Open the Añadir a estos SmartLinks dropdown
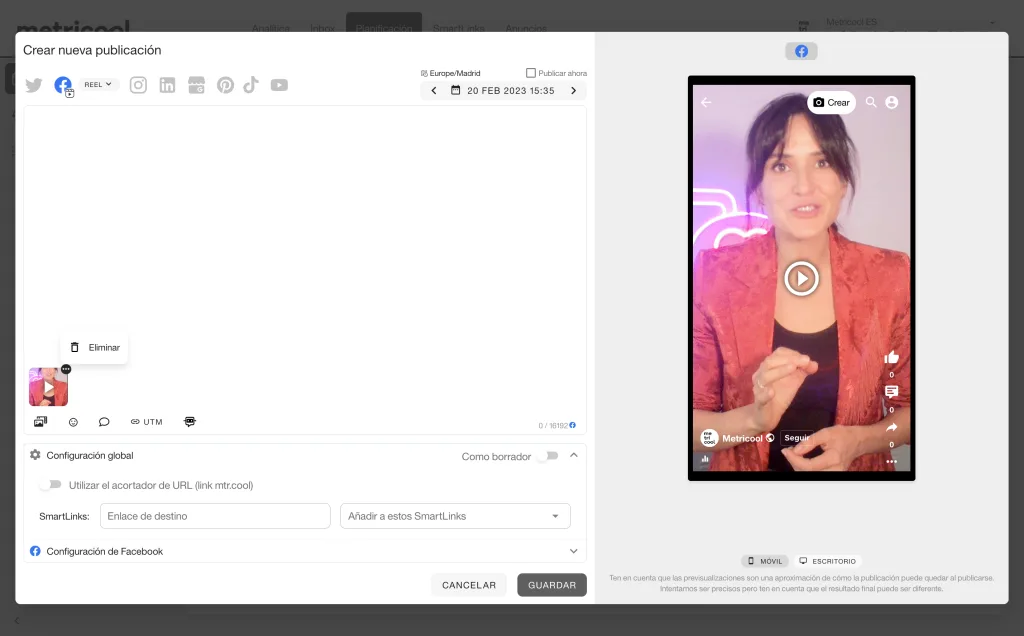The image size is (1024, 636). 455,516
